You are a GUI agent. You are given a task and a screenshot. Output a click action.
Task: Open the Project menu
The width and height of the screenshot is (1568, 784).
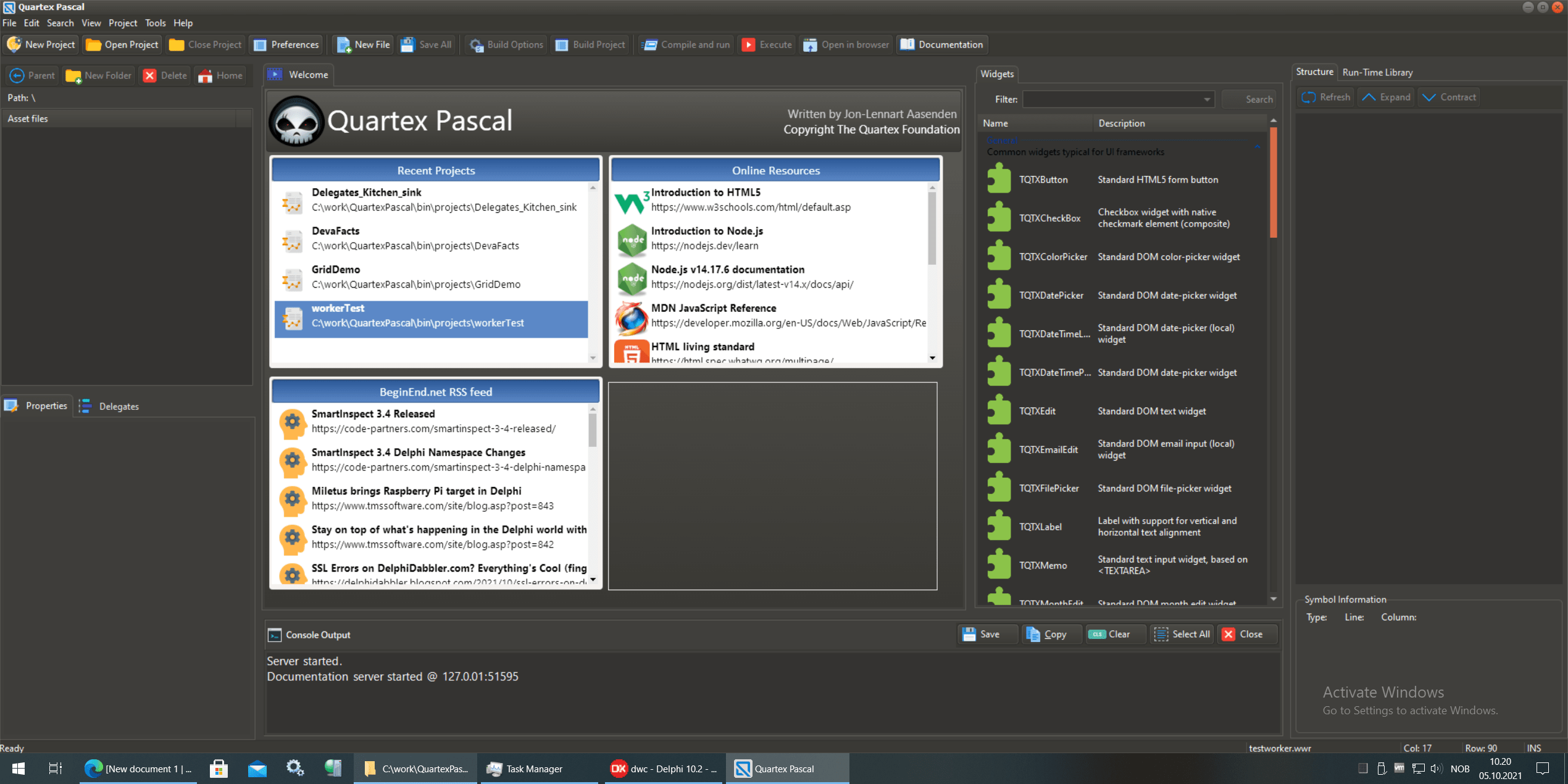pyautogui.click(x=122, y=23)
